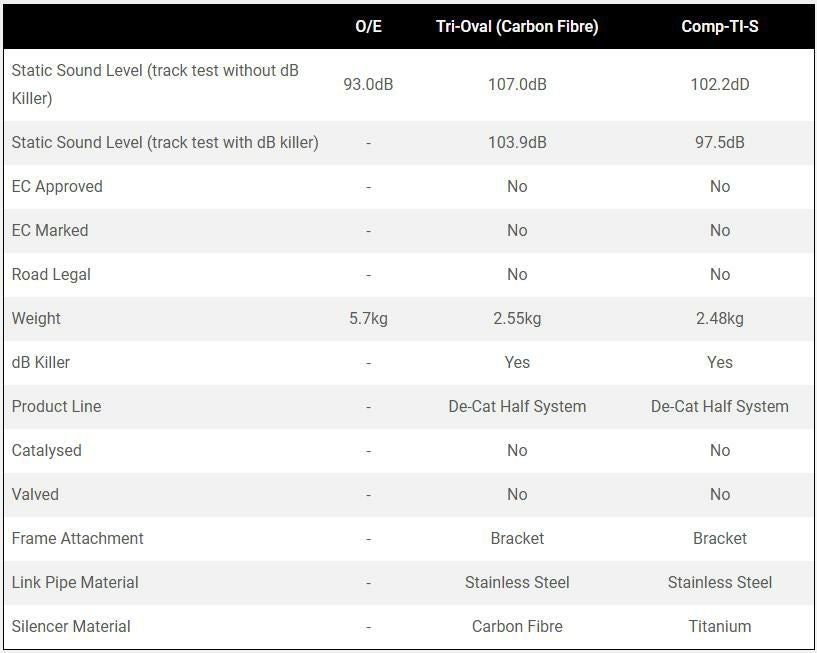
Task: Click the Tri-Oval (Carbon Fibre) column header
Action: (x=517, y=26)
